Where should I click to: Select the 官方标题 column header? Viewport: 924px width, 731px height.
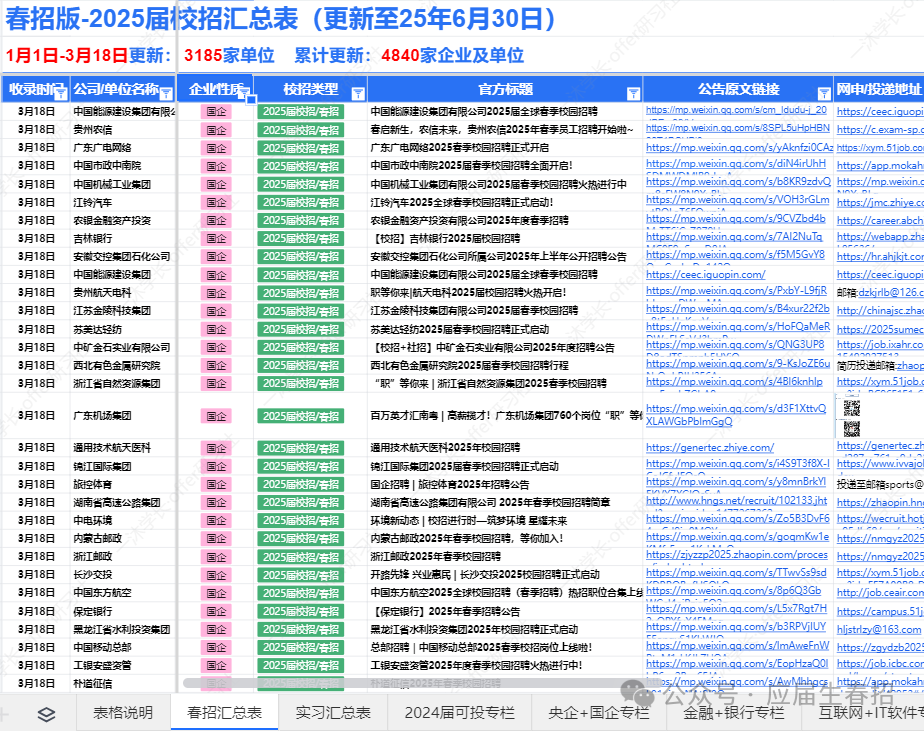(x=505, y=89)
